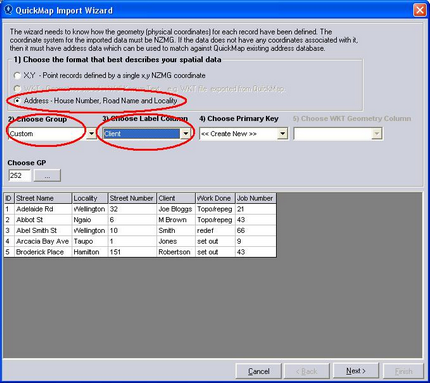Expand the Choose Label Column dropdown arrow
Screen dimensions: 430x383
coord(185,134)
